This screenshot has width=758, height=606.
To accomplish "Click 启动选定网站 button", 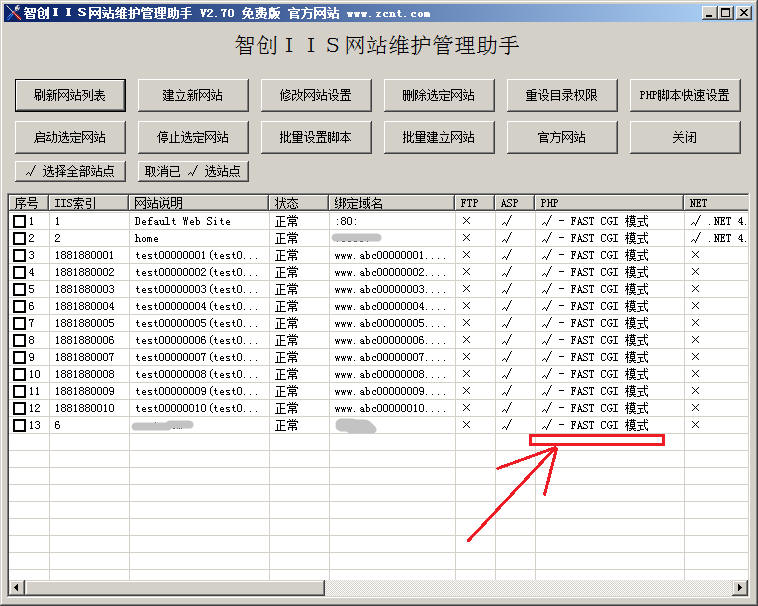I will [70, 137].
